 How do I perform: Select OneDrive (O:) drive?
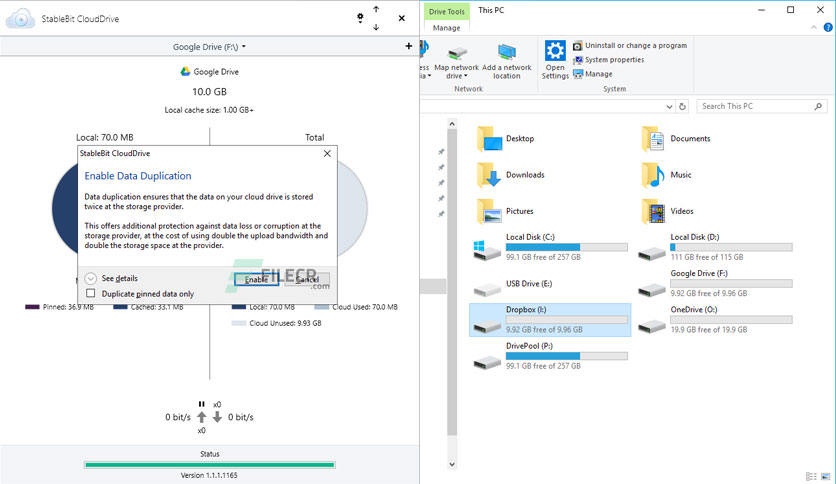(x=715, y=320)
